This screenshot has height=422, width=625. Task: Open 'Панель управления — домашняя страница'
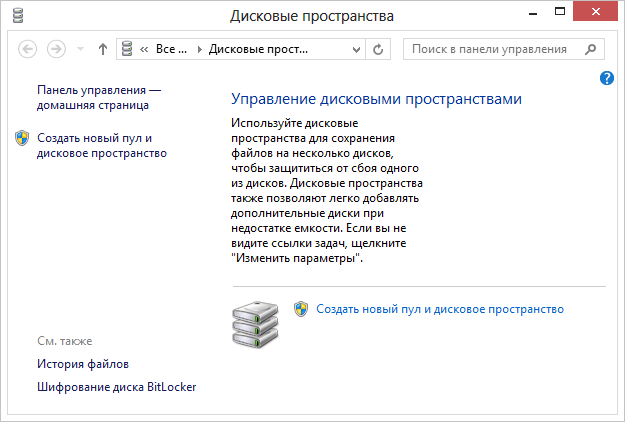(99, 98)
